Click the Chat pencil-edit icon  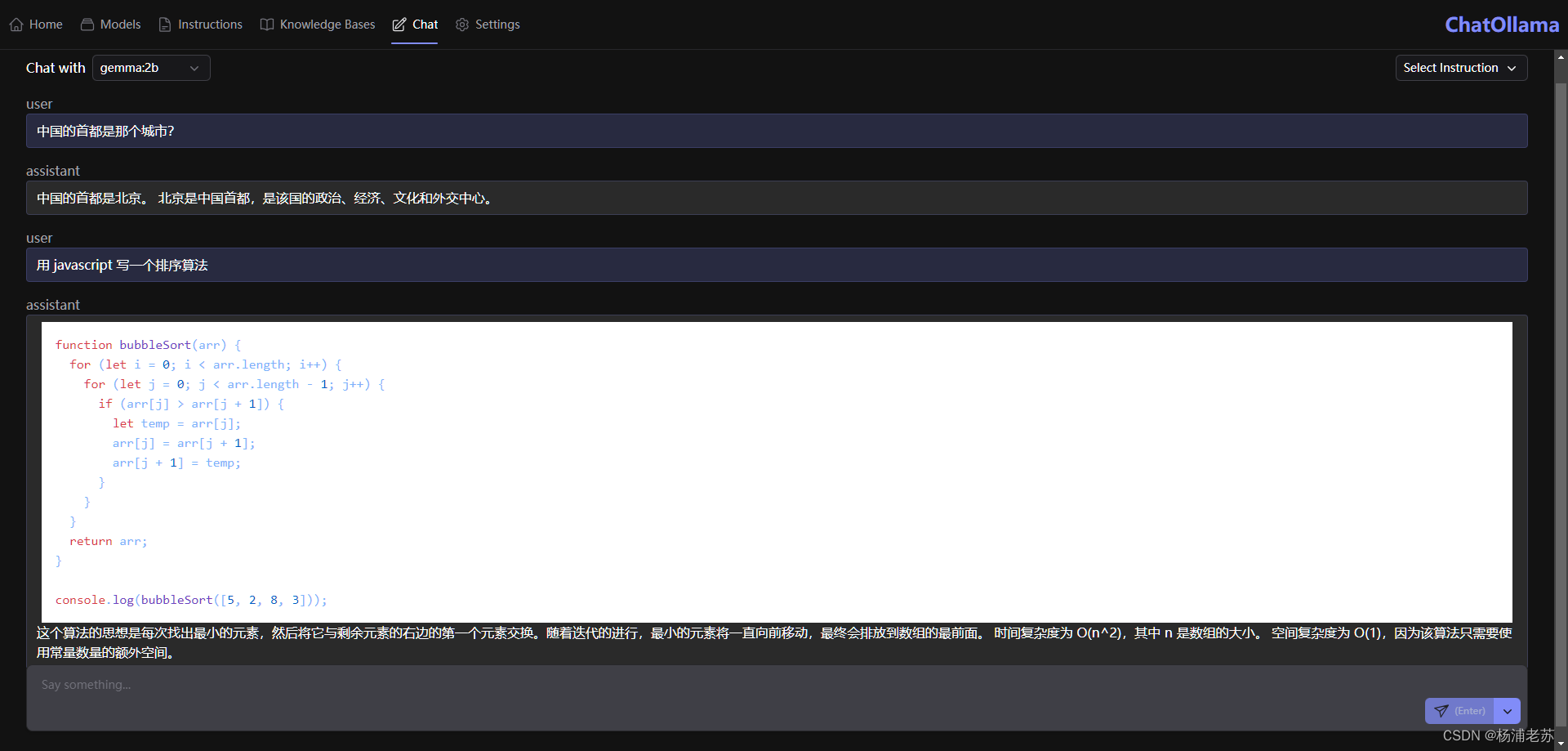399,25
